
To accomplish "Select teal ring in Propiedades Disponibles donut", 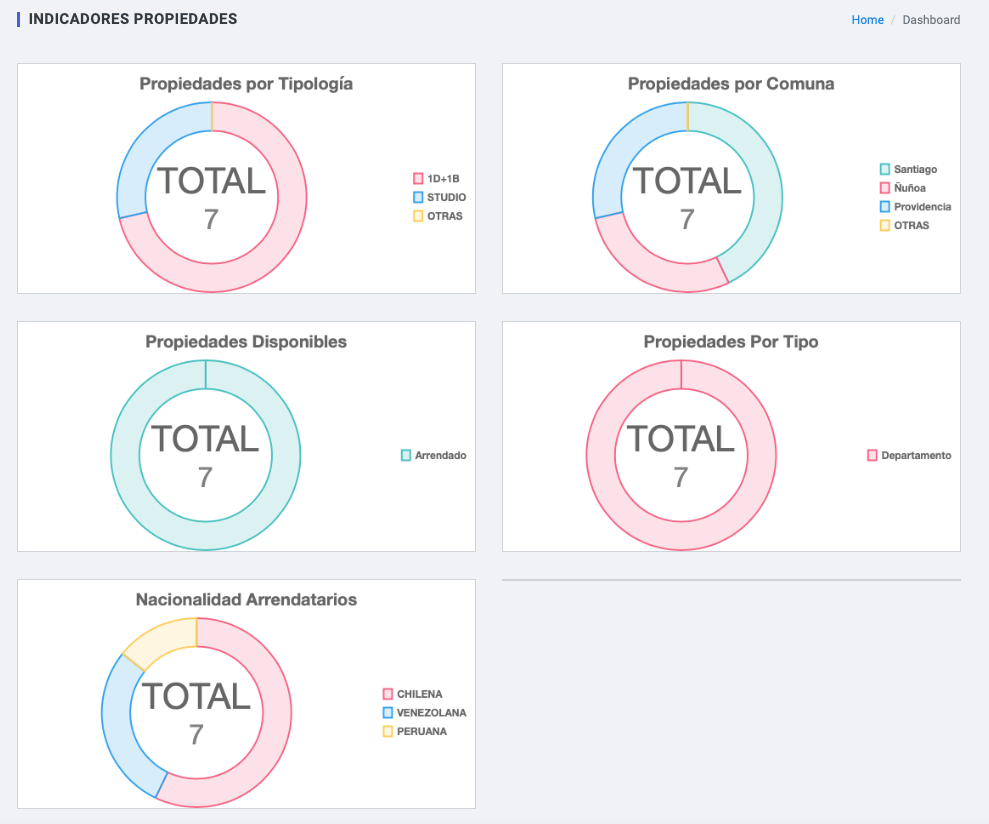I will click(x=206, y=535).
